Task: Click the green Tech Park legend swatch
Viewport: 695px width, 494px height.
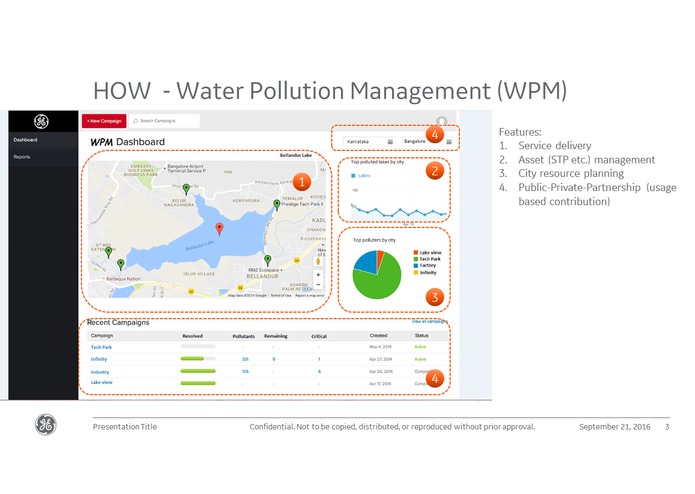Action: pyautogui.click(x=416, y=259)
